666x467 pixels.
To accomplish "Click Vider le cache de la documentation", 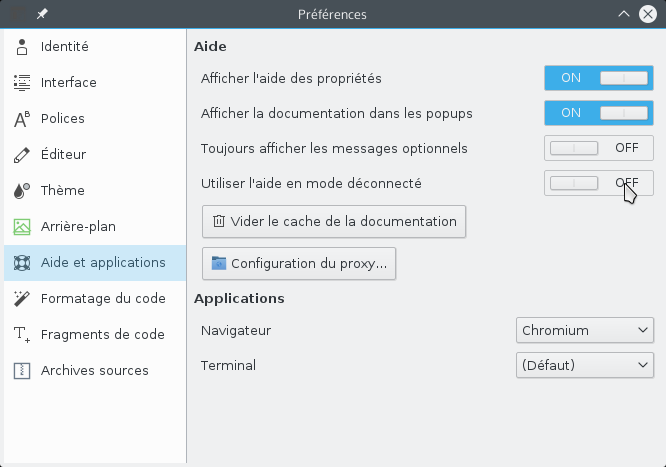I will (x=334, y=221).
